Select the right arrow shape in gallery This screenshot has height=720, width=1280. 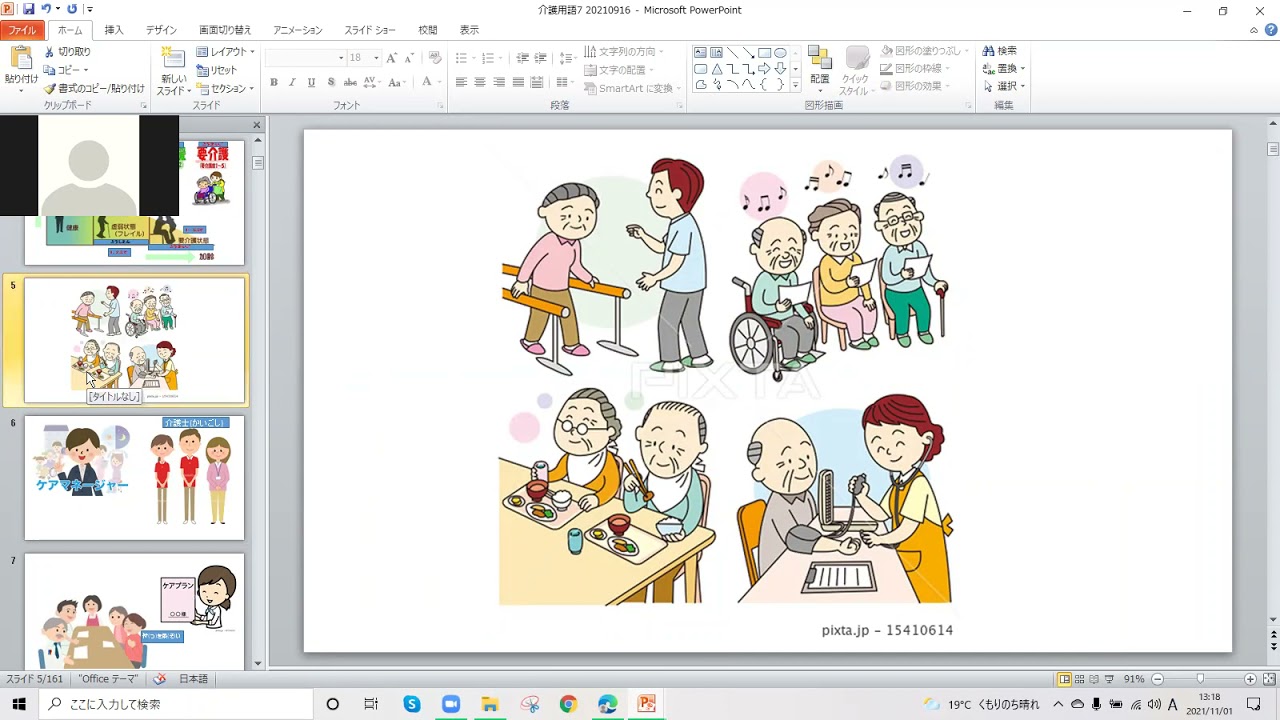click(x=764, y=69)
